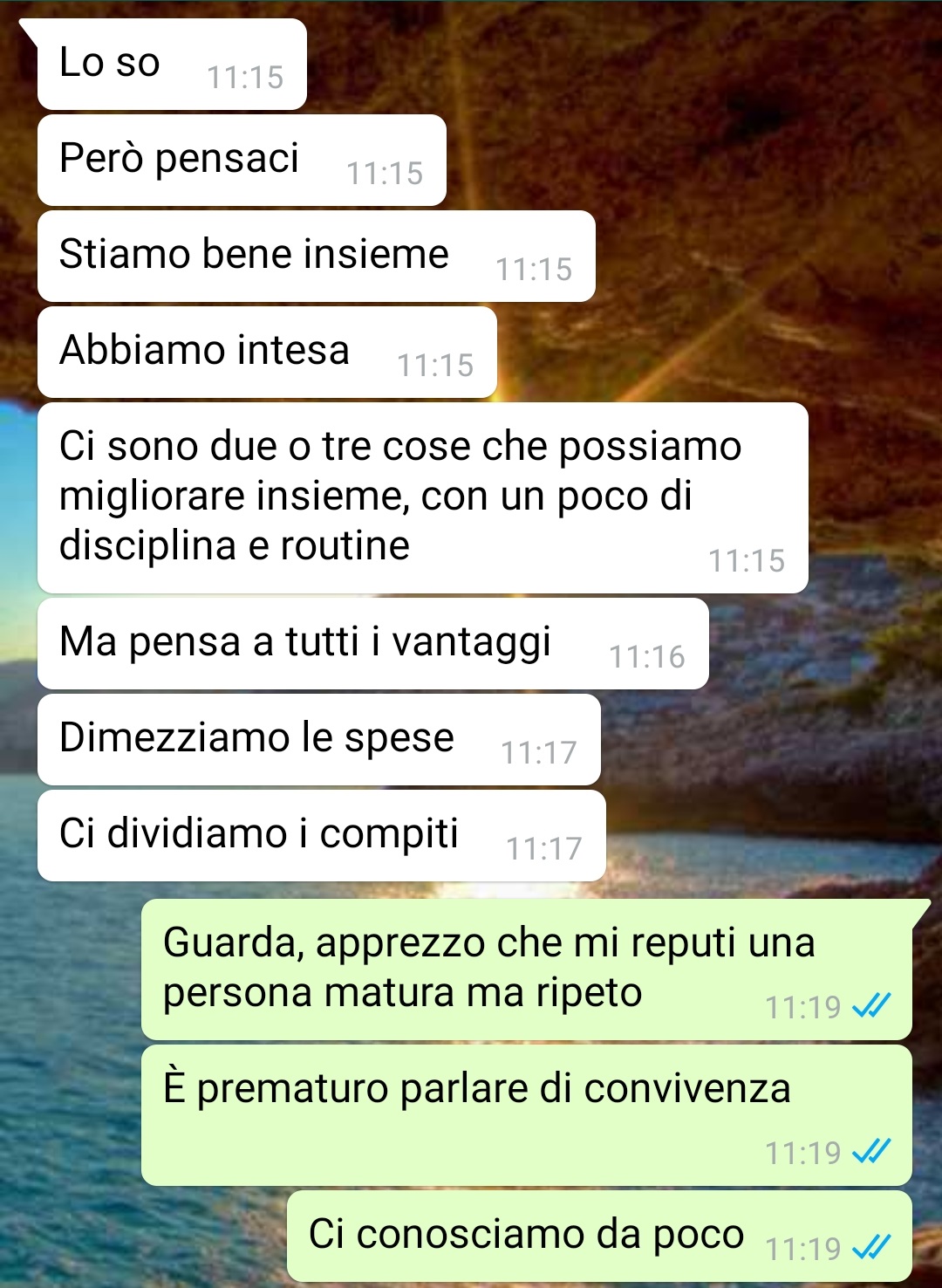Screen dimensions: 942x1288
Task: Select the 'Però pensaci' message
Action: pyautogui.click(x=242, y=161)
